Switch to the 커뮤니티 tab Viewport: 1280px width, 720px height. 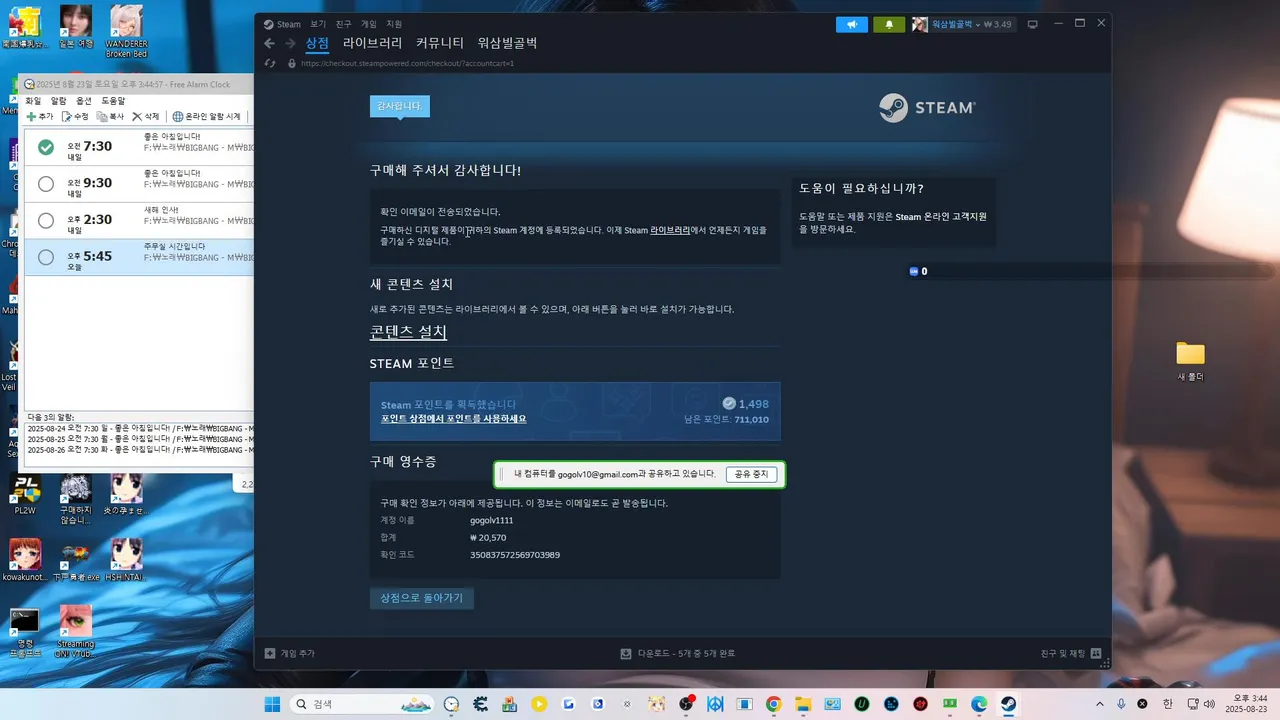tap(440, 43)
